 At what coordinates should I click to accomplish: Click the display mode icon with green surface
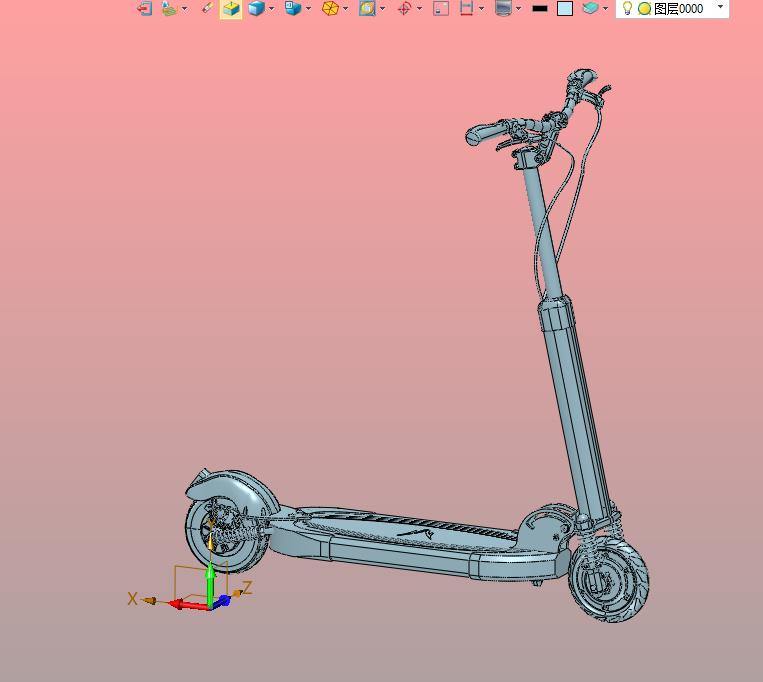tap(169, 8)
